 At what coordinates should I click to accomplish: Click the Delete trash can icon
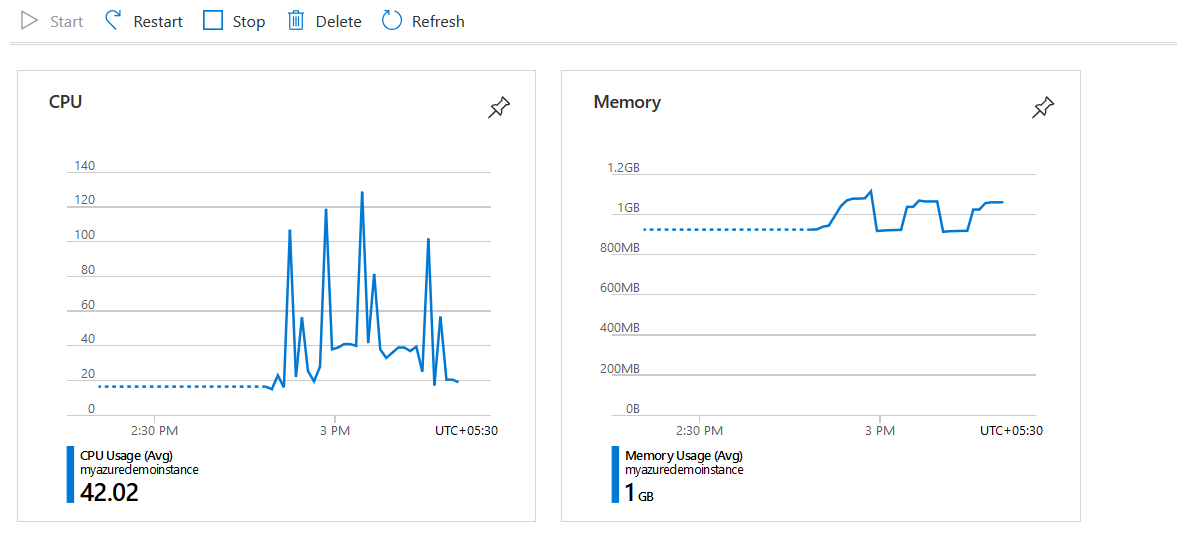click(296, 21)
